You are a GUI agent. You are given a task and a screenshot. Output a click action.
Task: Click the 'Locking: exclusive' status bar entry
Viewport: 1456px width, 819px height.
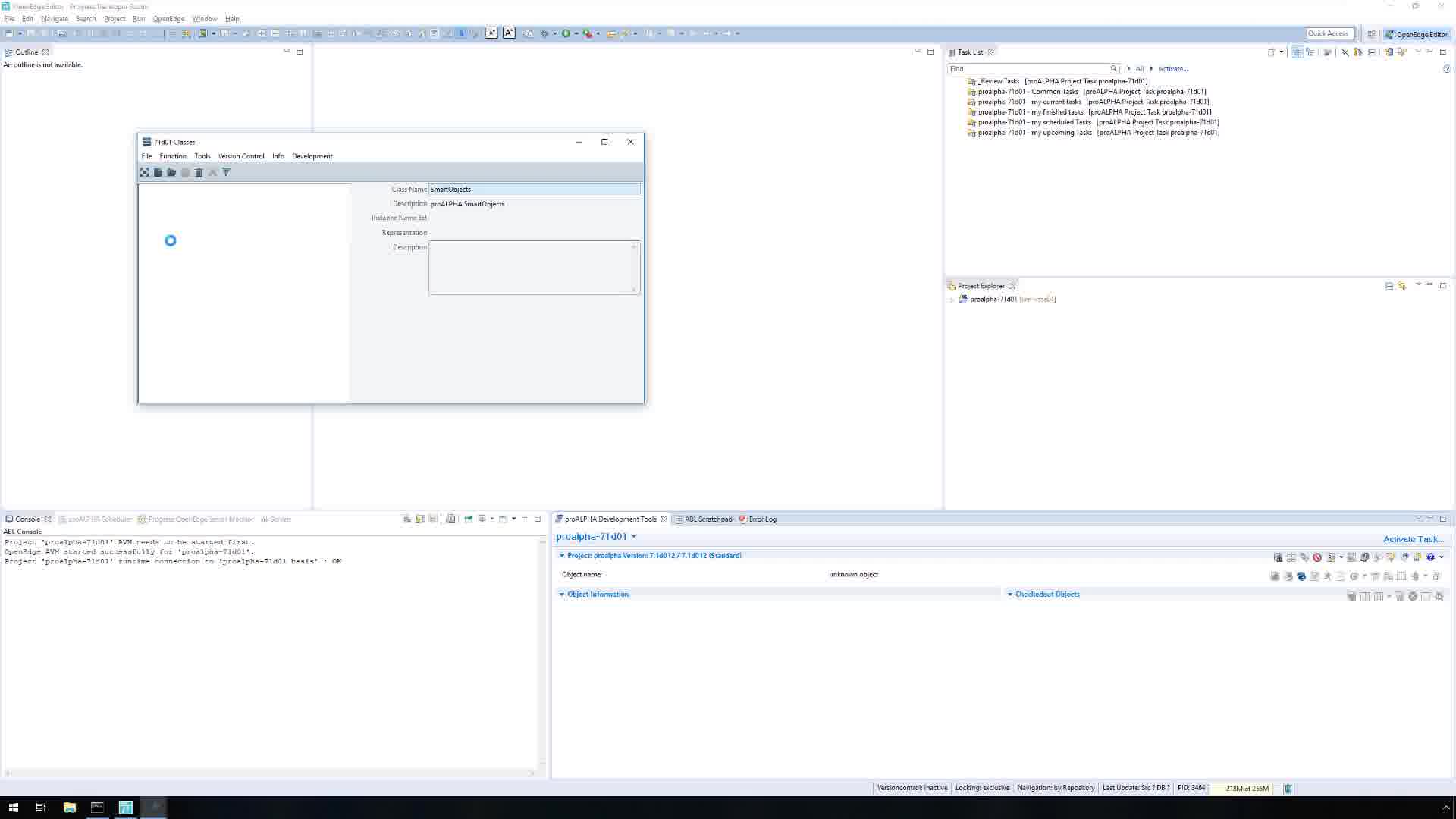[x=982, y=788]
